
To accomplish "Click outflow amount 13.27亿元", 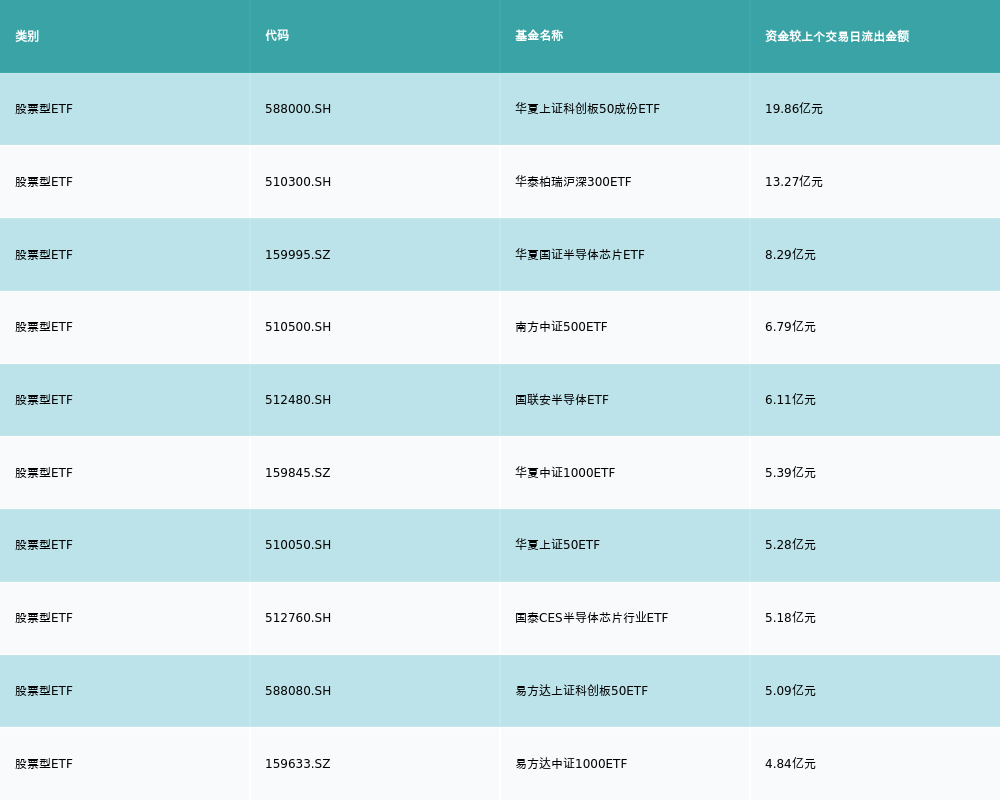I will [794, 182].
